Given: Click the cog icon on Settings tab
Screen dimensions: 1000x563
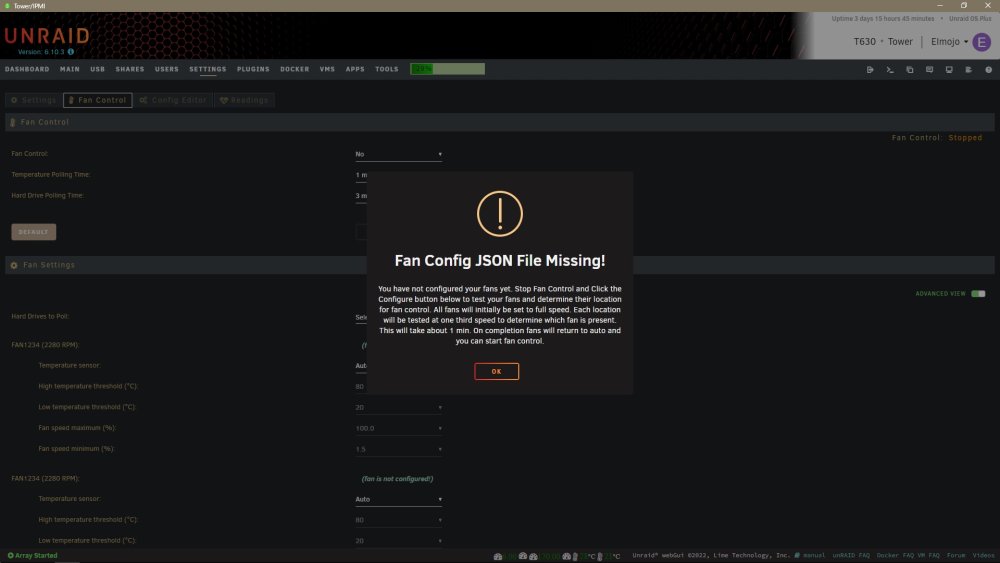Looking at the screenshot, I should [x=14, y=100].
